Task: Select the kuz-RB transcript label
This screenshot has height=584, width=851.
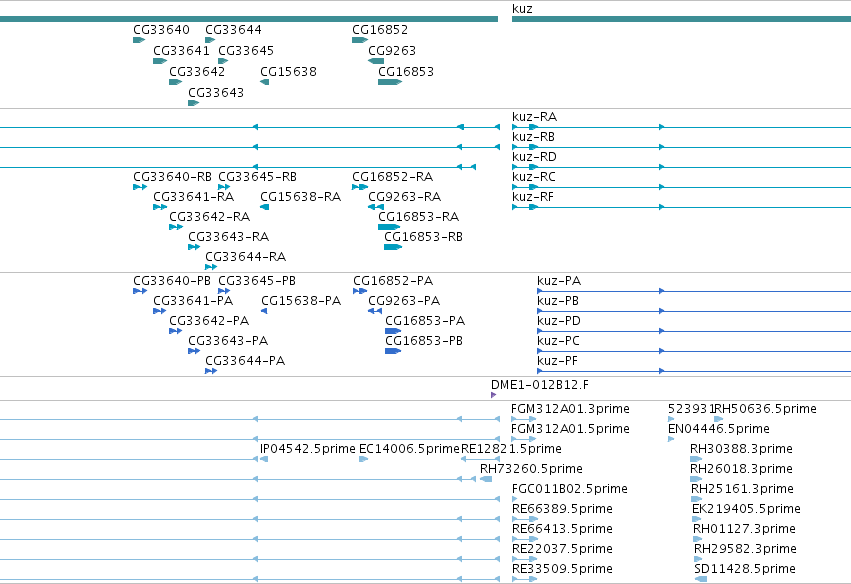Action: 534,137
